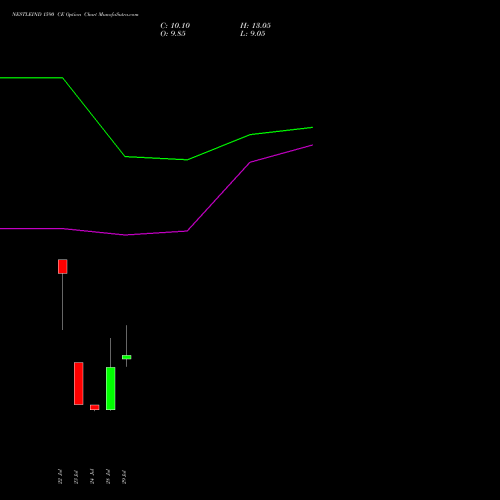The image size is (500, 500).
Task: Select the open value O: 9.85
Action: [x=173, y=34]
